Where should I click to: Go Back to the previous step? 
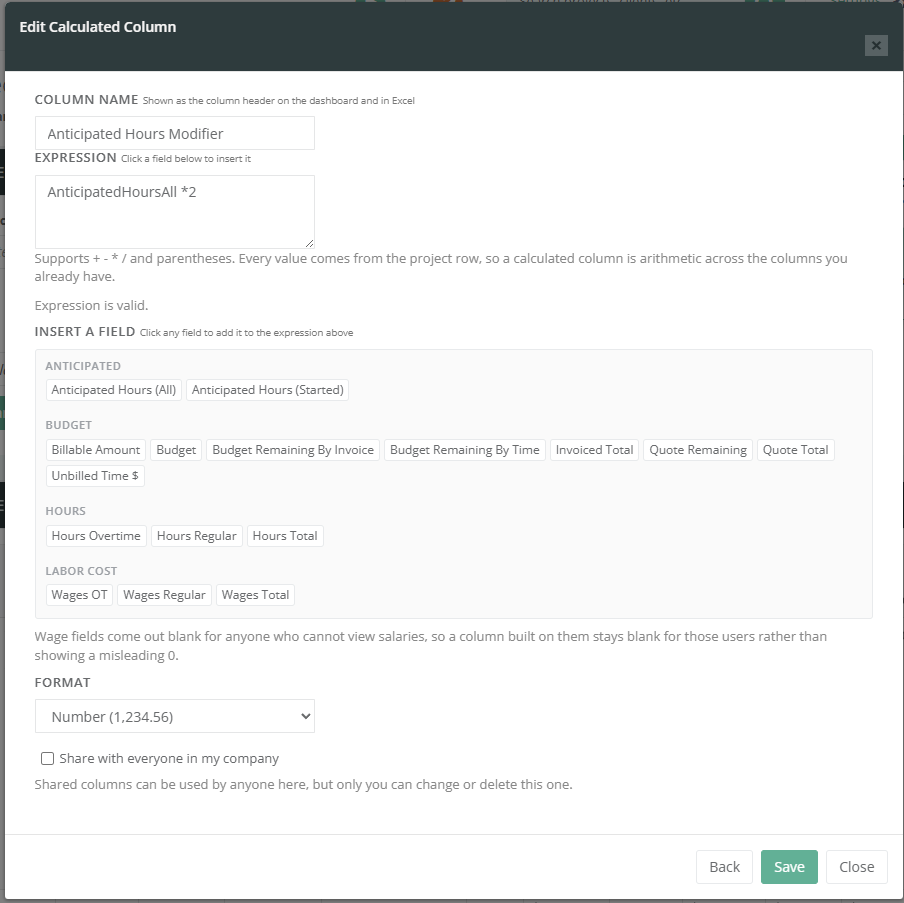[724, 867]
